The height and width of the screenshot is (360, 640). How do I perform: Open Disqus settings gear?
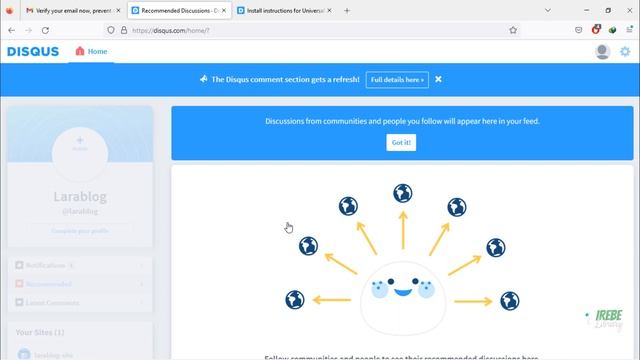click(625, 51)
